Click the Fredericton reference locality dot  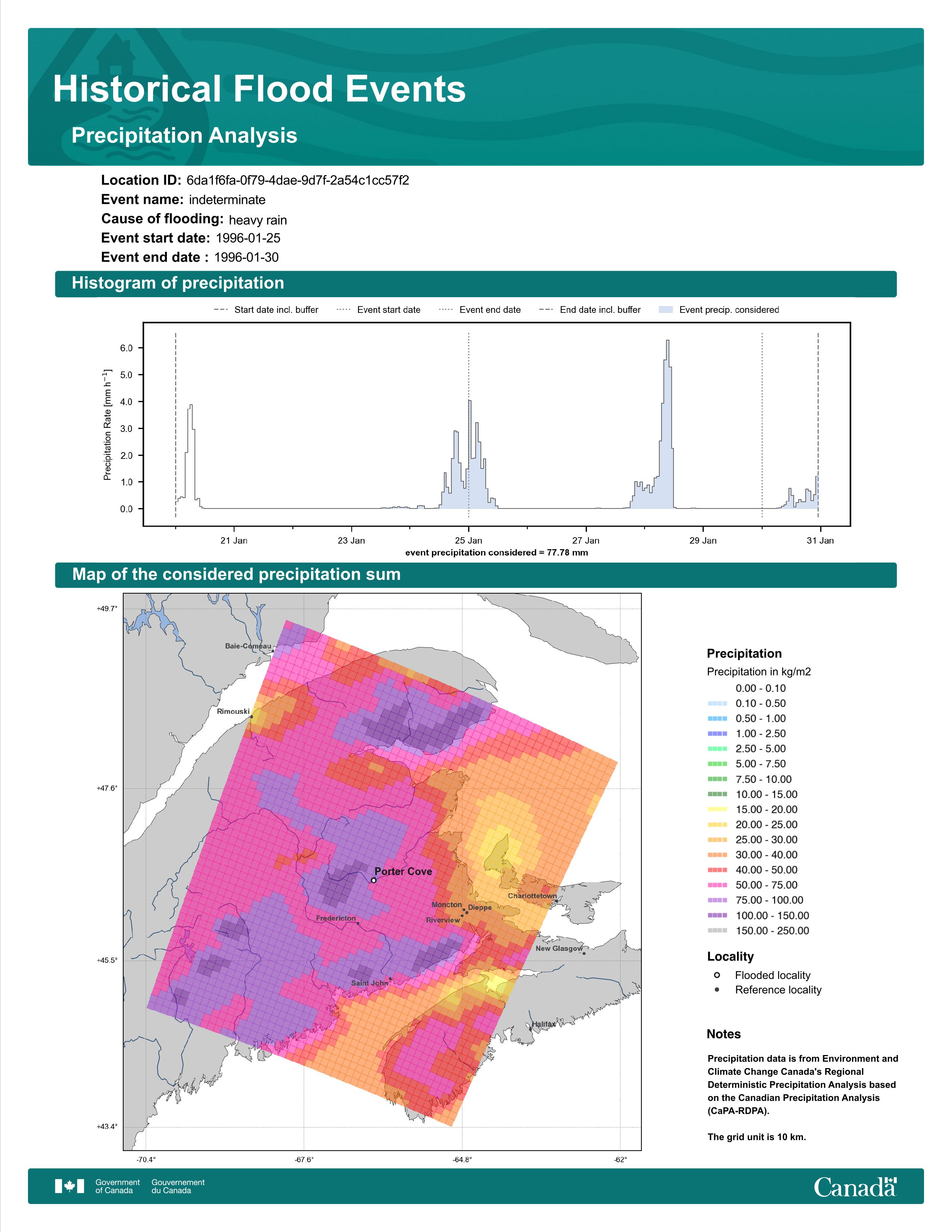point(358,923)
